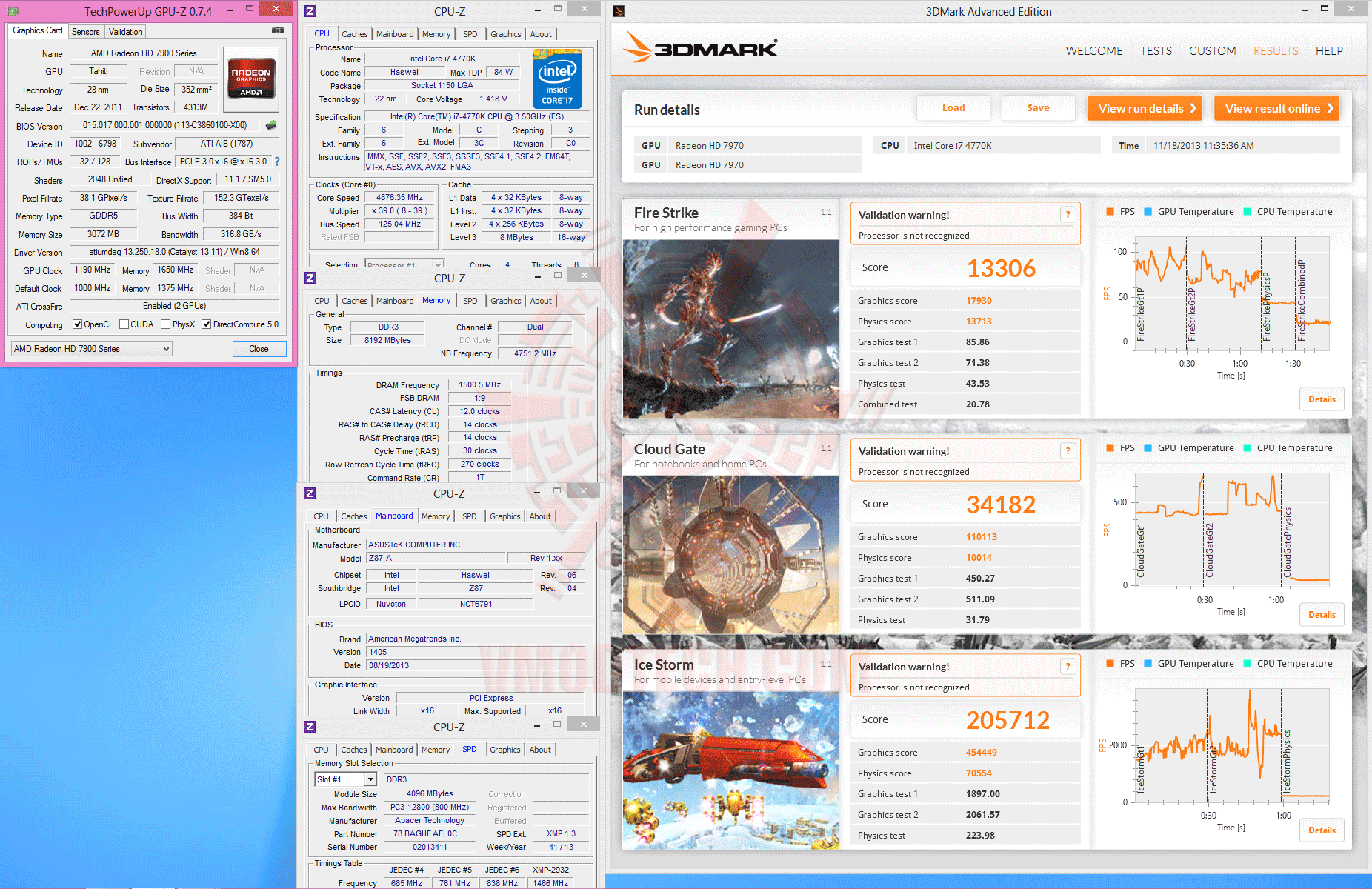Select the Graphics Card tab in GPU-Z
The width and height of the screenshot is (1372, 889).
(x=38, y=31)
